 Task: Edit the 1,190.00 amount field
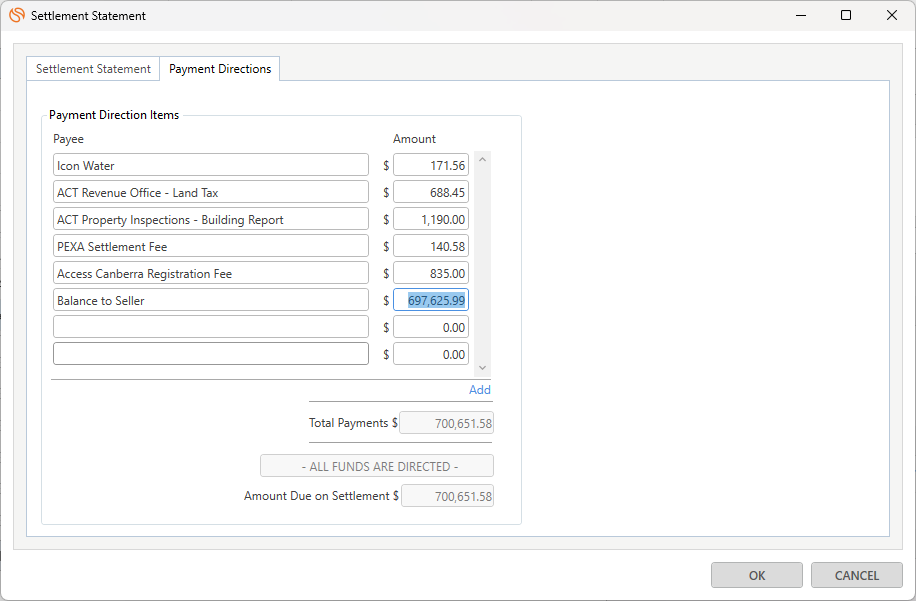(431, 220)
